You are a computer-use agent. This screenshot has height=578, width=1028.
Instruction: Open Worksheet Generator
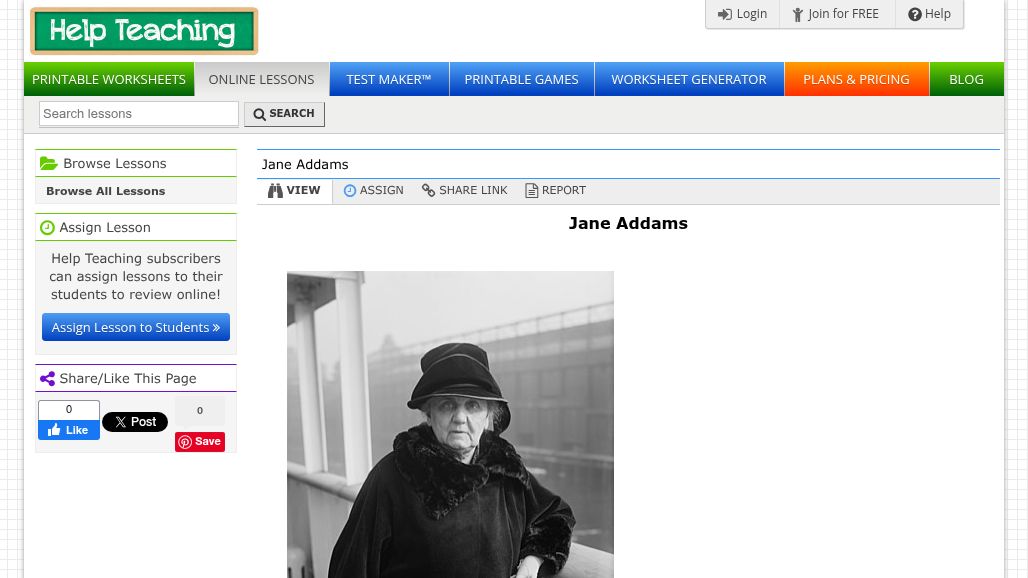pos(688,79)
